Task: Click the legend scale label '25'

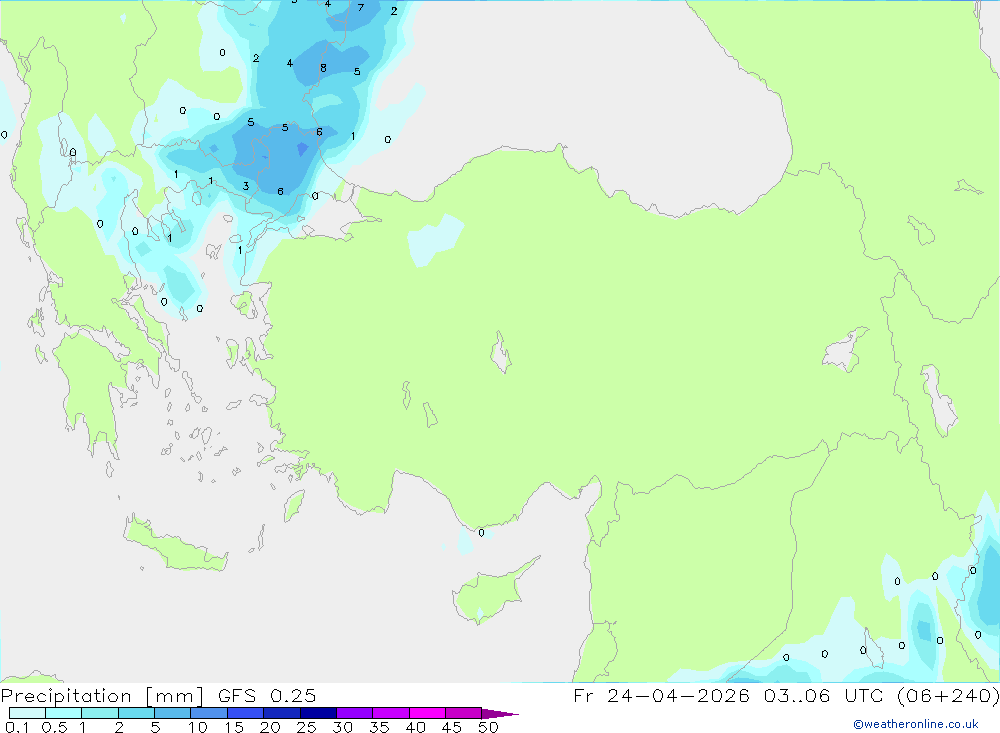Action: coord(306,727)
